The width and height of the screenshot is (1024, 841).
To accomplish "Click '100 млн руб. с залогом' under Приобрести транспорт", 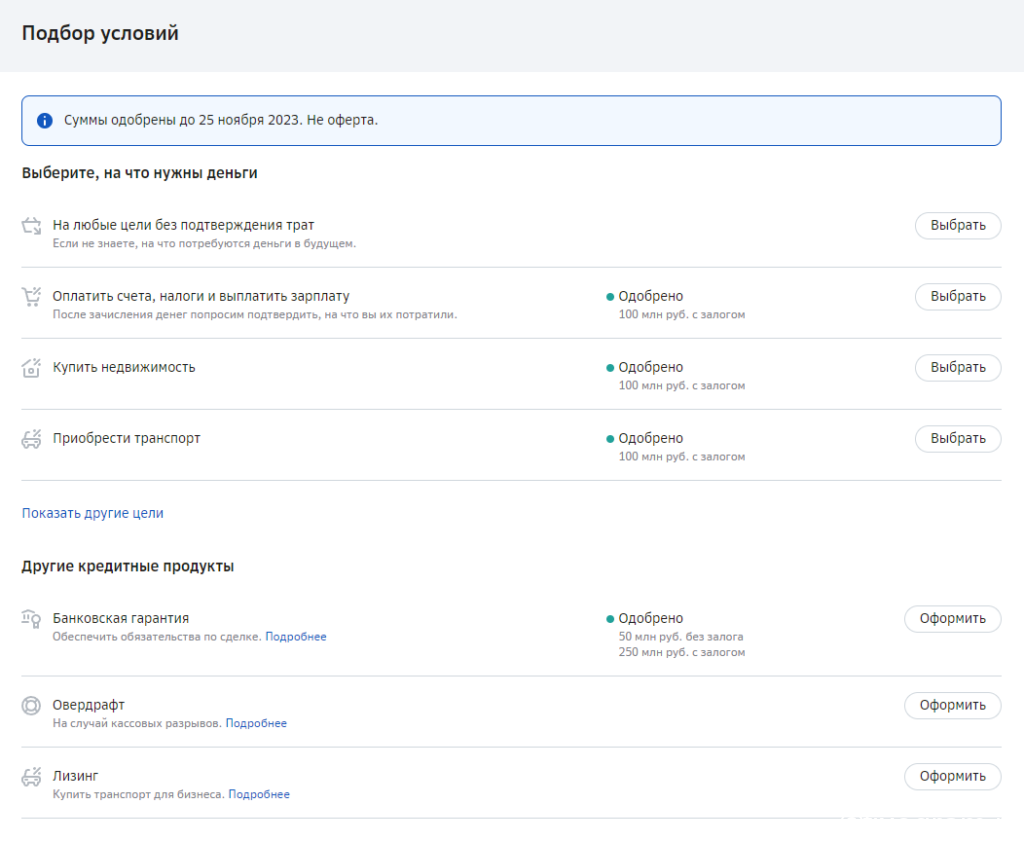I will [x=682, y=457].
